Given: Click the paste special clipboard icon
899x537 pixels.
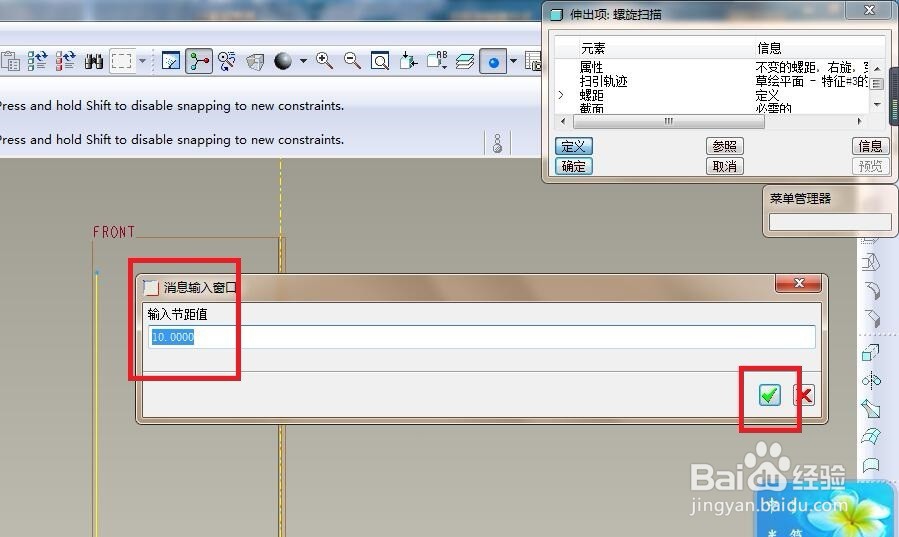Looking at the screenshot, I should tap(10, 61).
